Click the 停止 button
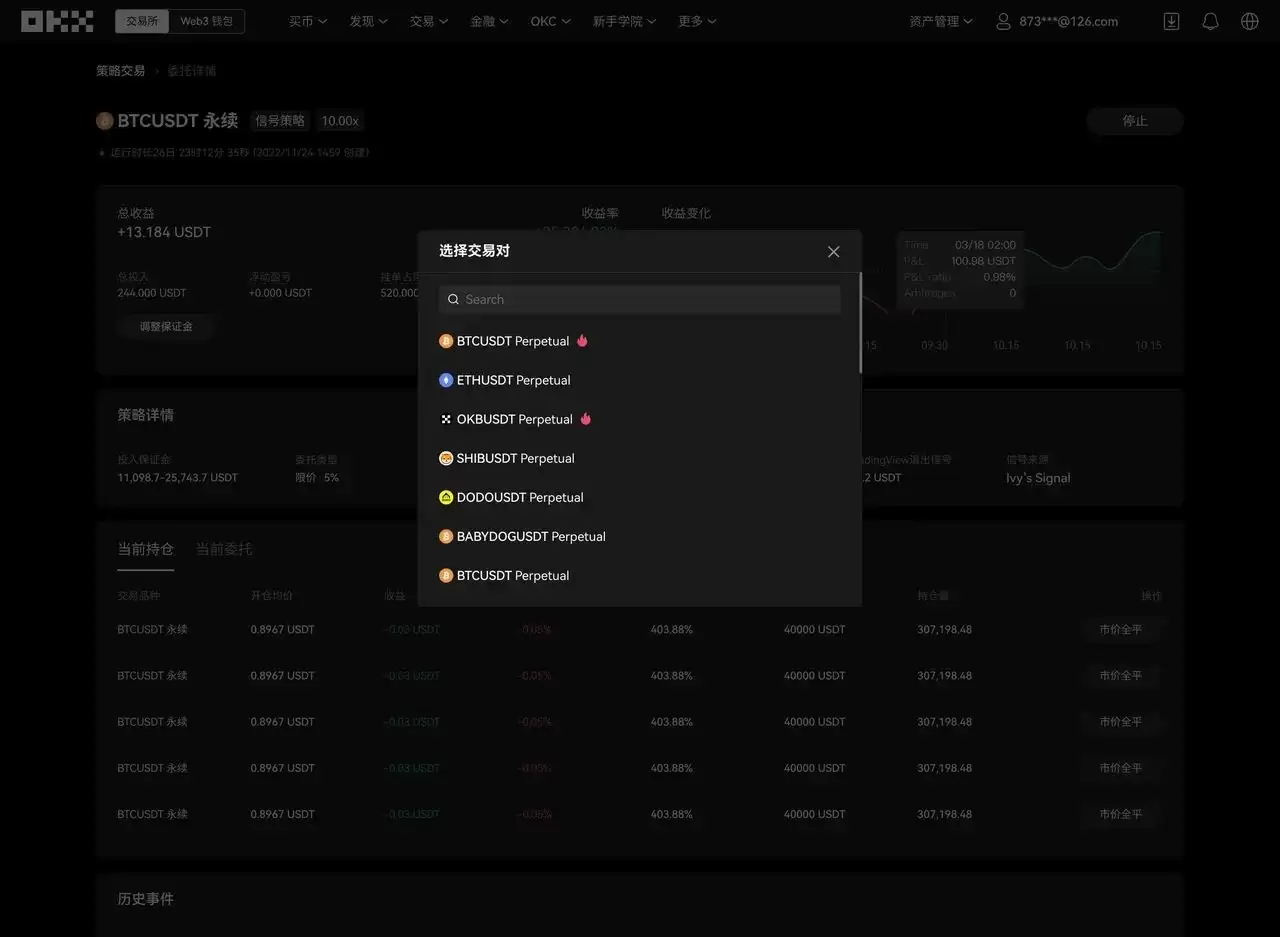 (x=1134, y=120)
